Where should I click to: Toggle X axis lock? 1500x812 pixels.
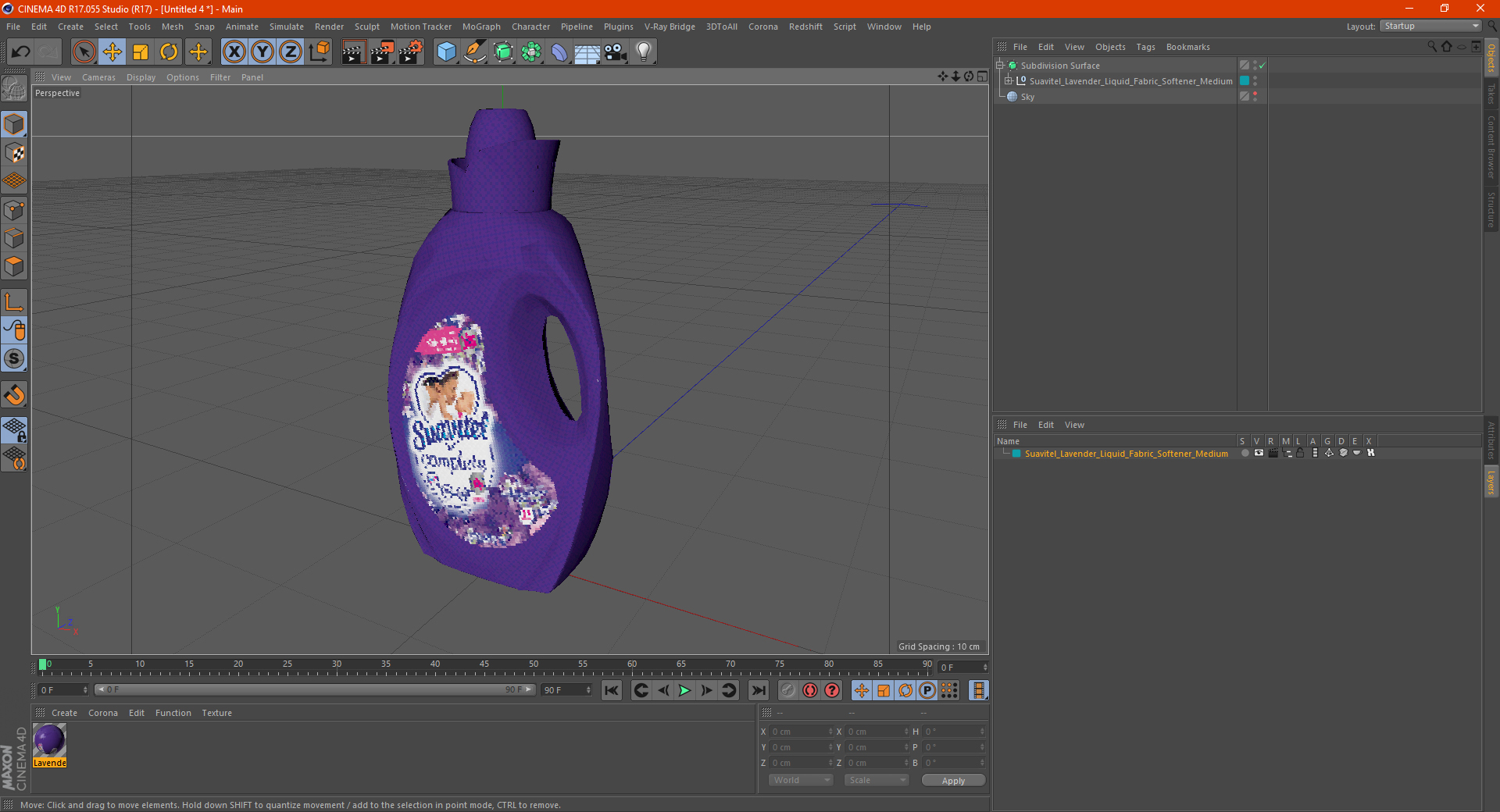click(x=234, y=52)
